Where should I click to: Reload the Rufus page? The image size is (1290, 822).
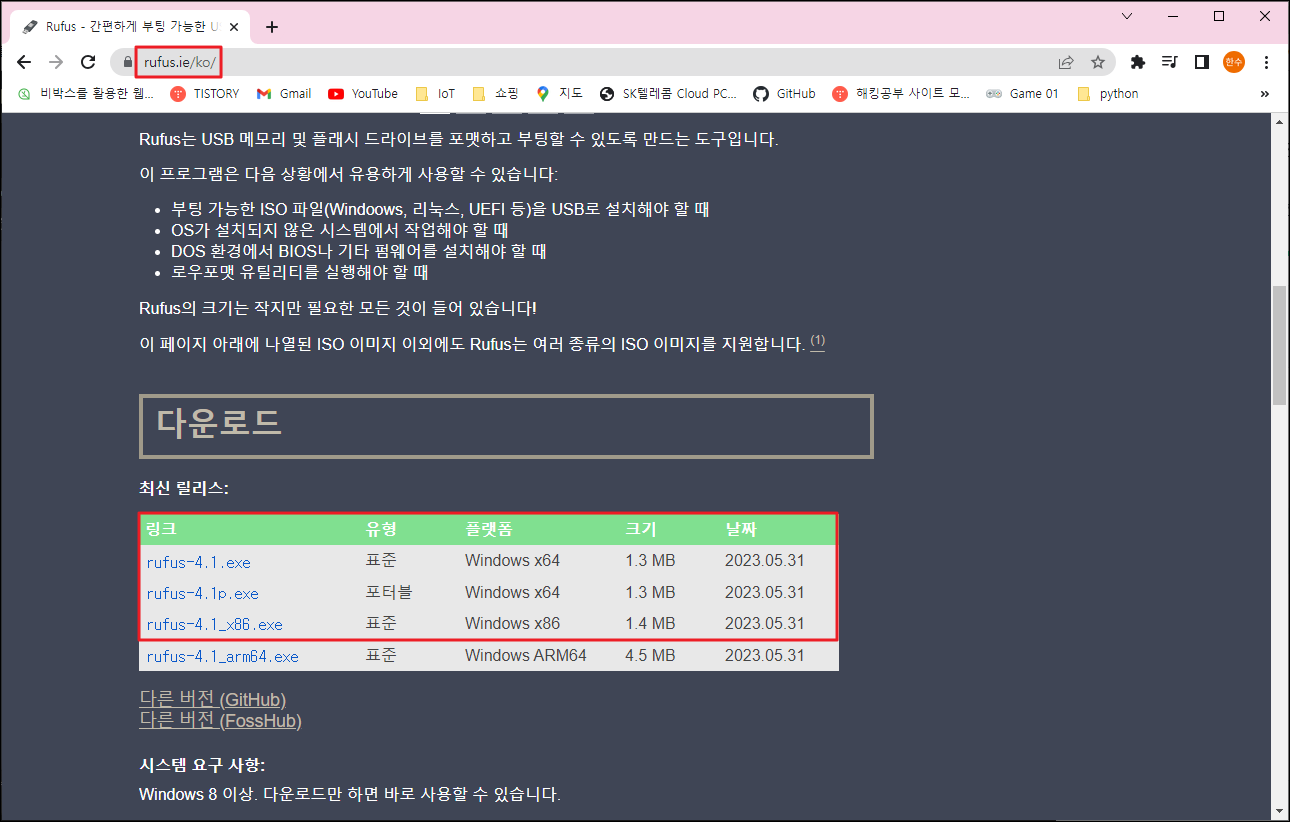(89, 62)
